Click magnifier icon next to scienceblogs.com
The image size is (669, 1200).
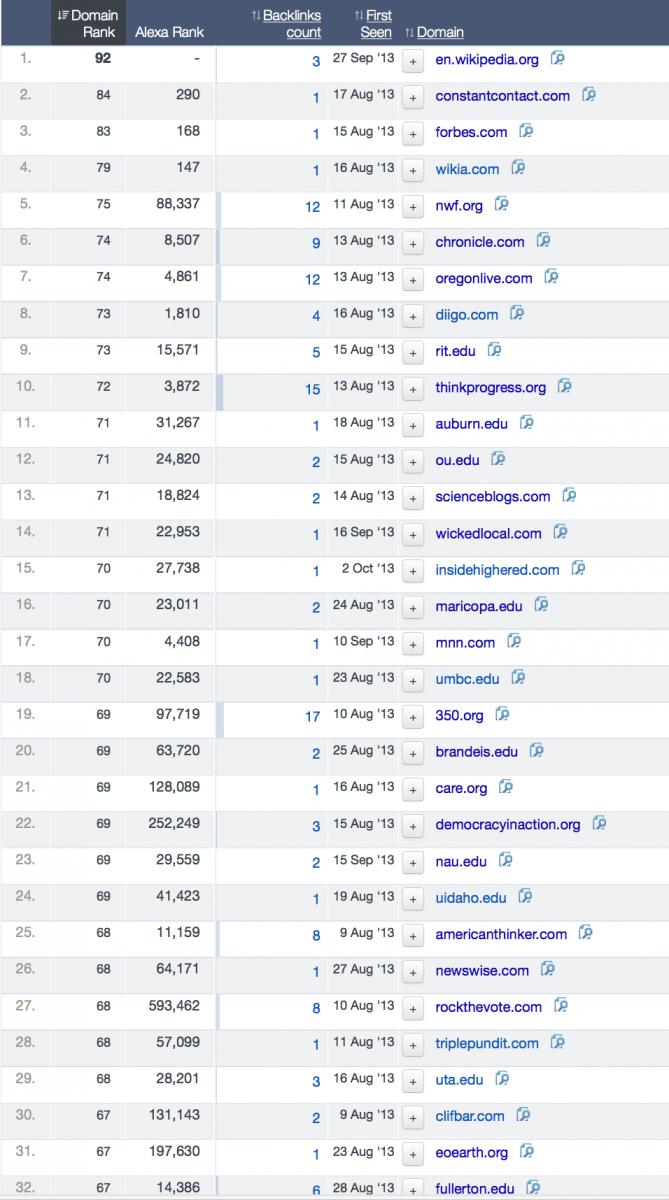coord(569,495)
